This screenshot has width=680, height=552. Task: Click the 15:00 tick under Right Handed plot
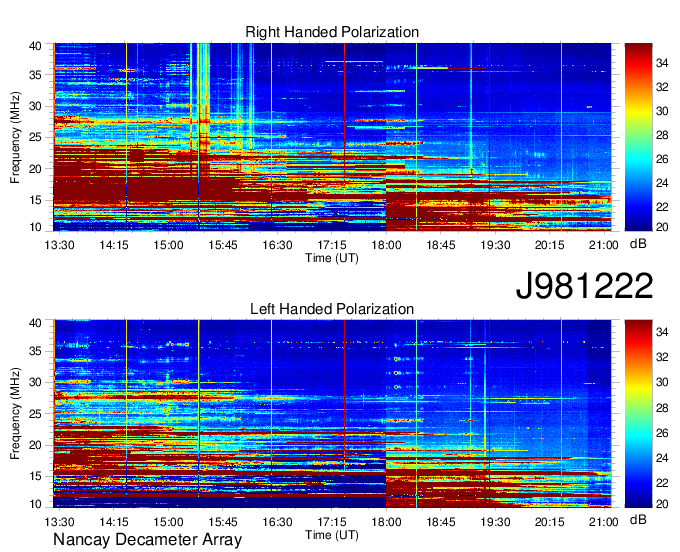(168, 245)
